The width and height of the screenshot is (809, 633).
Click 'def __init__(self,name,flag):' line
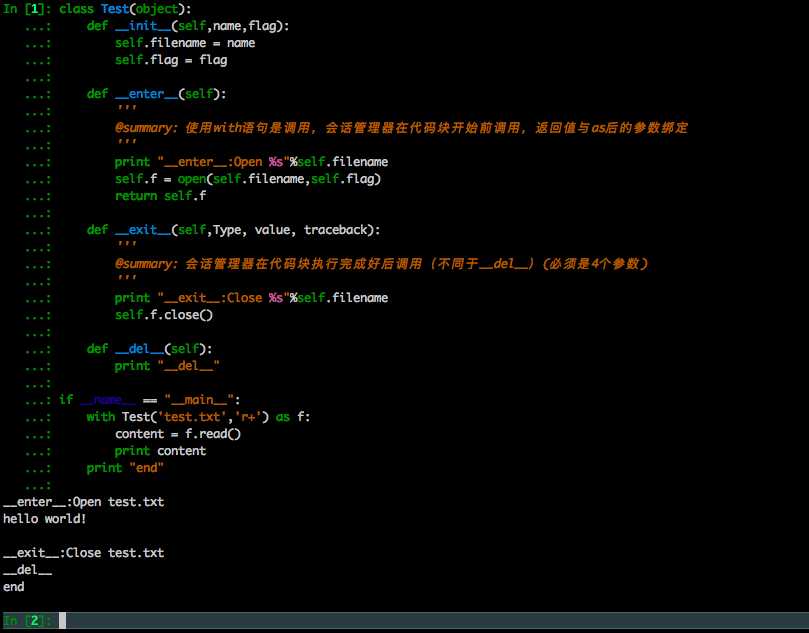pos(188,26)
